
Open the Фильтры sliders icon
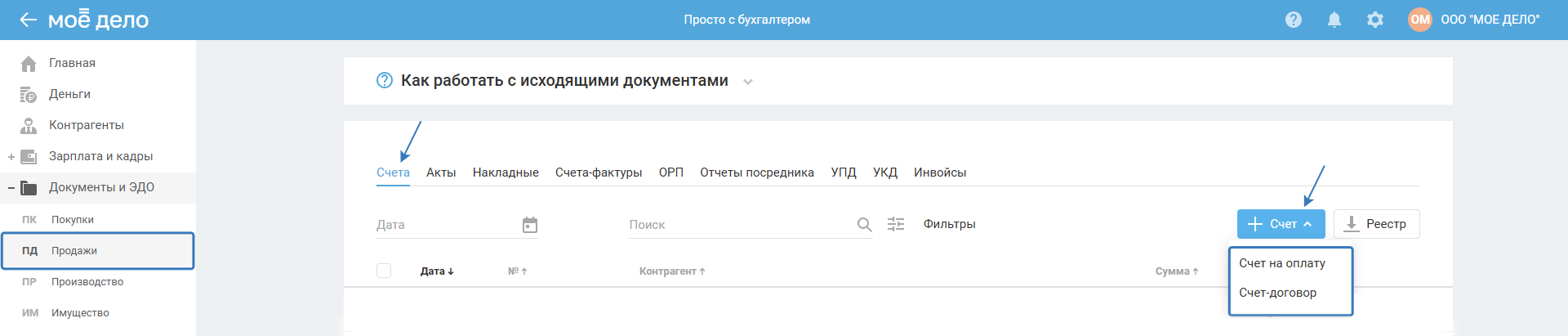[x=896, y=224]
